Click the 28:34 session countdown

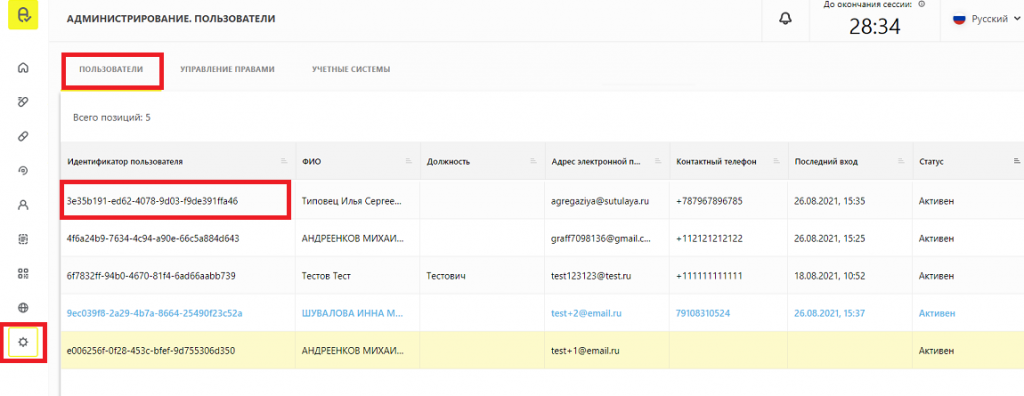click(x=874, y=26)
